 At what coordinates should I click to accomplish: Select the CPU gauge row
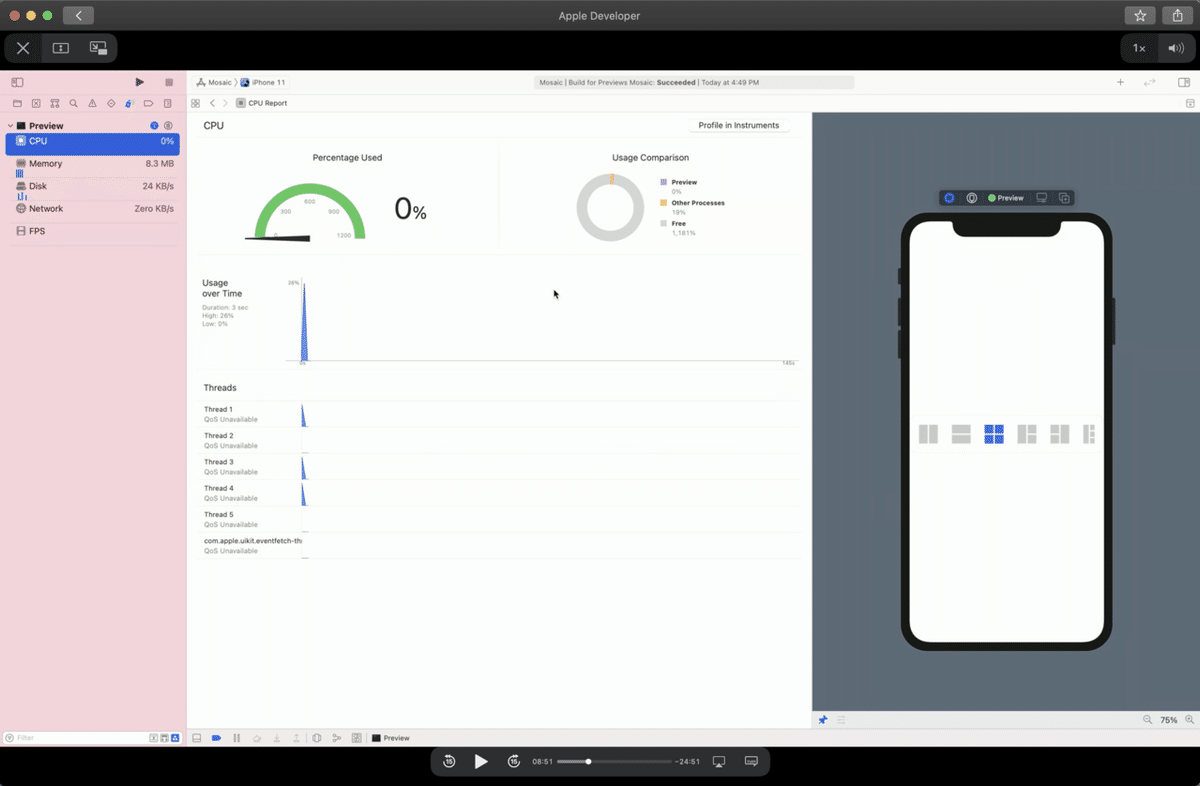click(92, 142)
